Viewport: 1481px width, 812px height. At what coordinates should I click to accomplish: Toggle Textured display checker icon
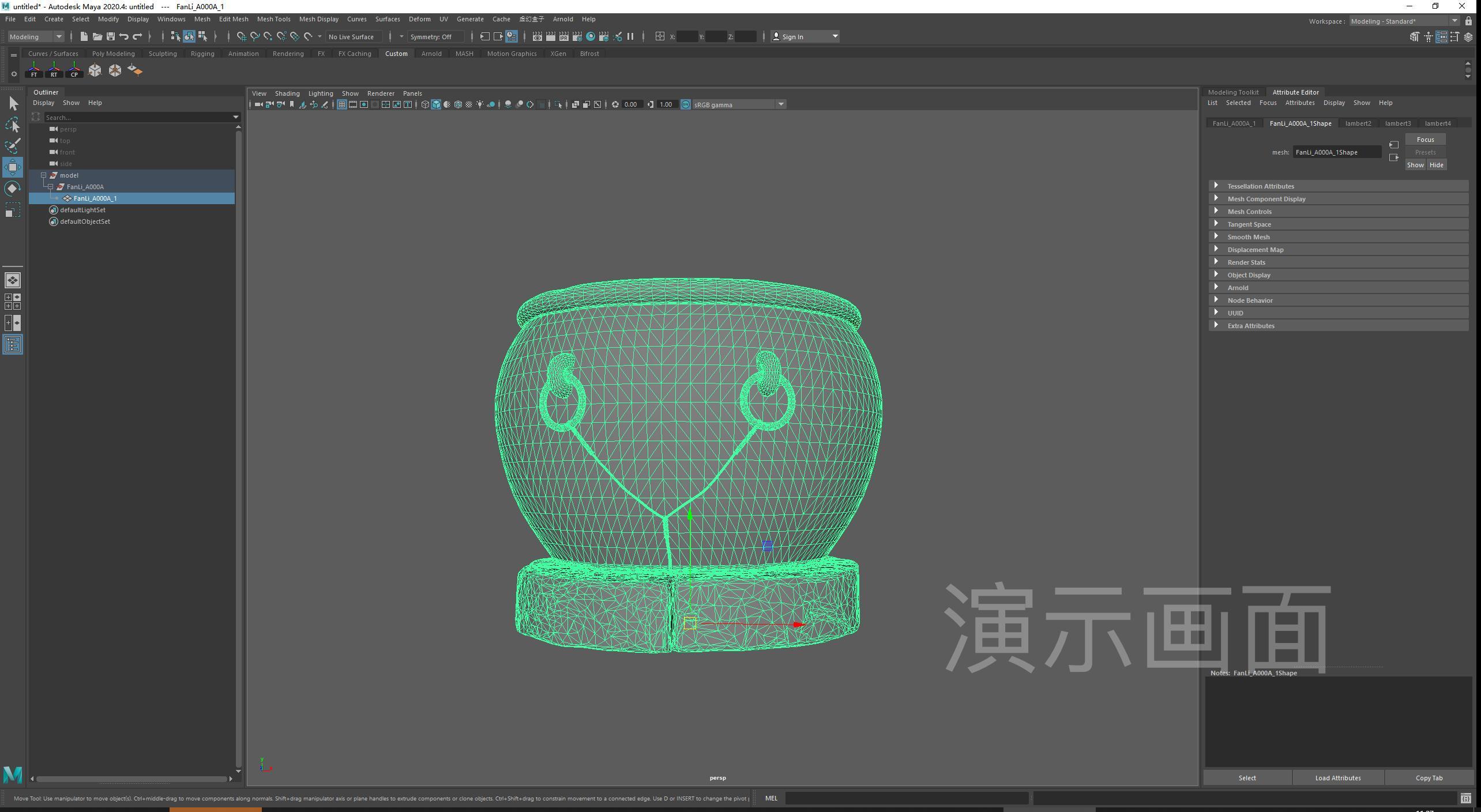coord(469,104)
